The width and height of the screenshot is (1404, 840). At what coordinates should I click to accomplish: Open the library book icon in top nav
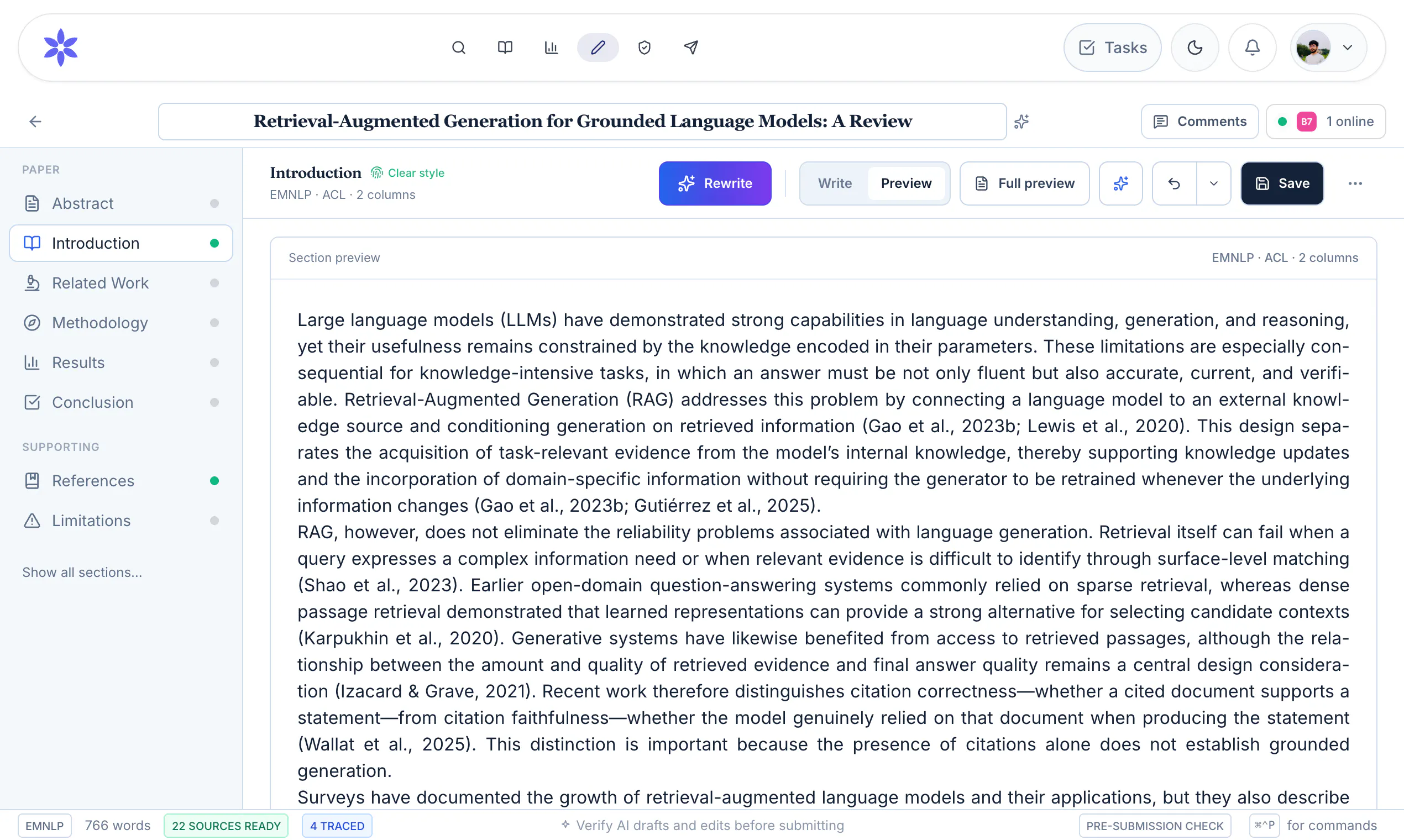point(505,48)
